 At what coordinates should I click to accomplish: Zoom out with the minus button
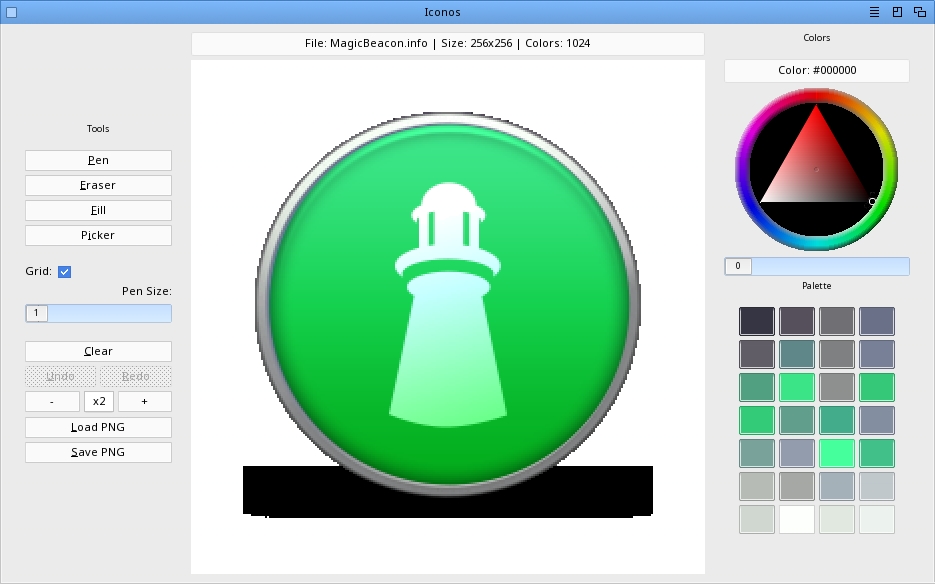(52, 401)
